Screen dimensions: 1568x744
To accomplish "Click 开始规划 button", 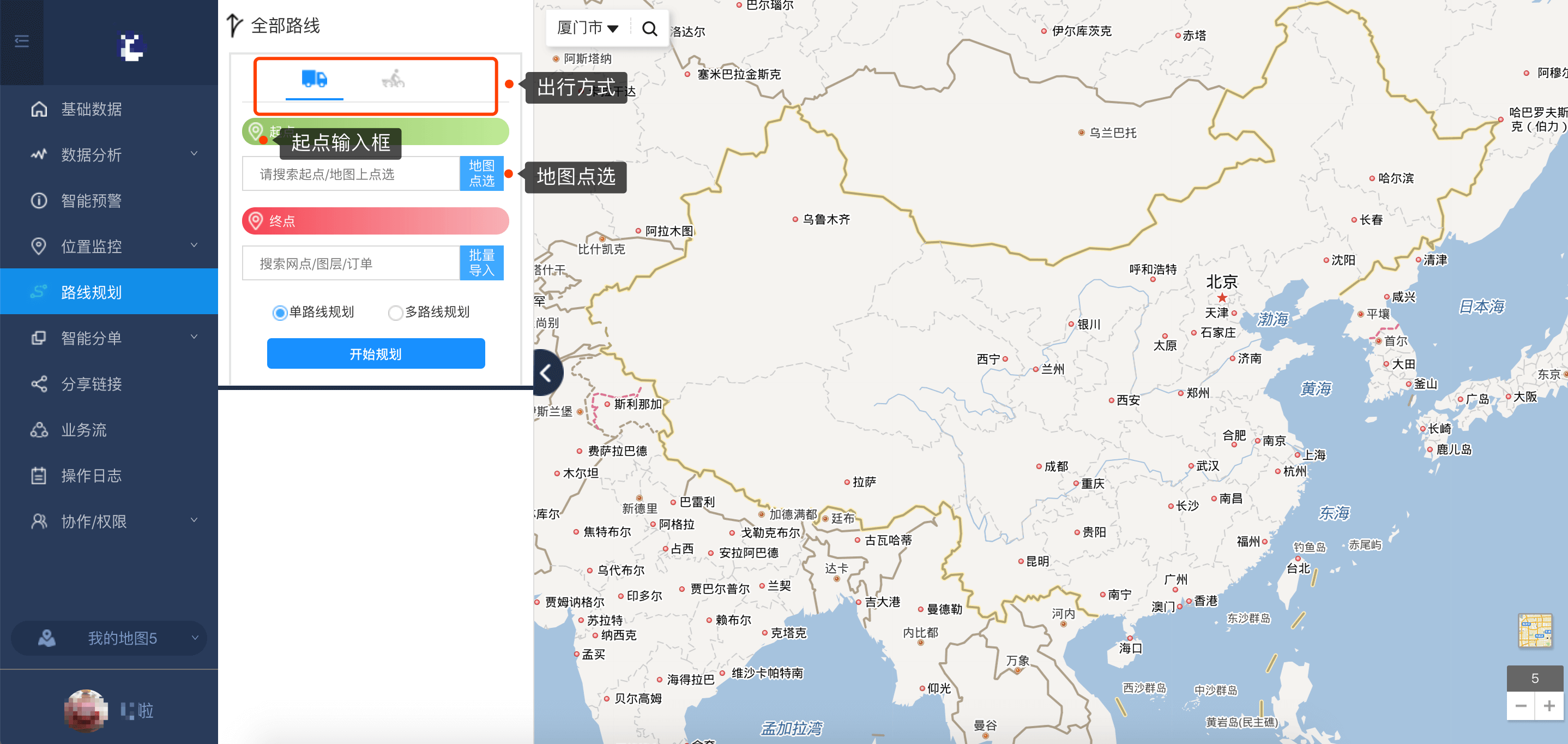I will 376,354.
